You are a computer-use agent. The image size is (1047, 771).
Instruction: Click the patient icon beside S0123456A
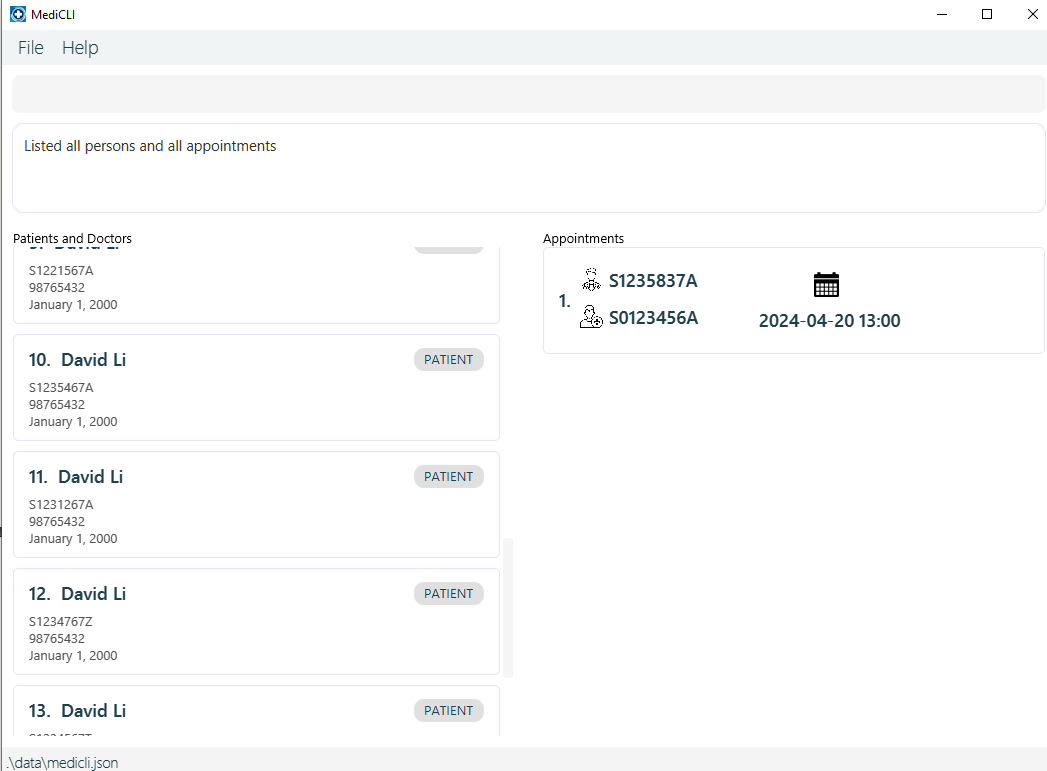click(x=591, y=316)
